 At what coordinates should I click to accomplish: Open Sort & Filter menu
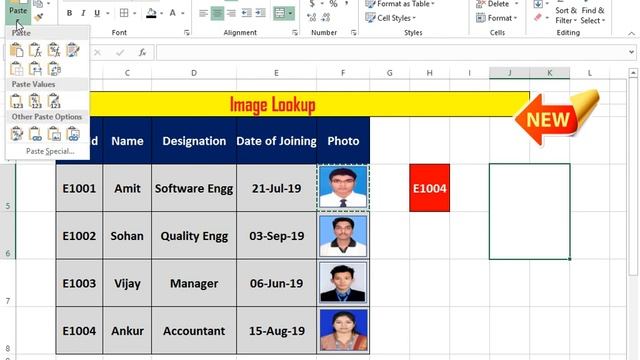pos(566,15)
